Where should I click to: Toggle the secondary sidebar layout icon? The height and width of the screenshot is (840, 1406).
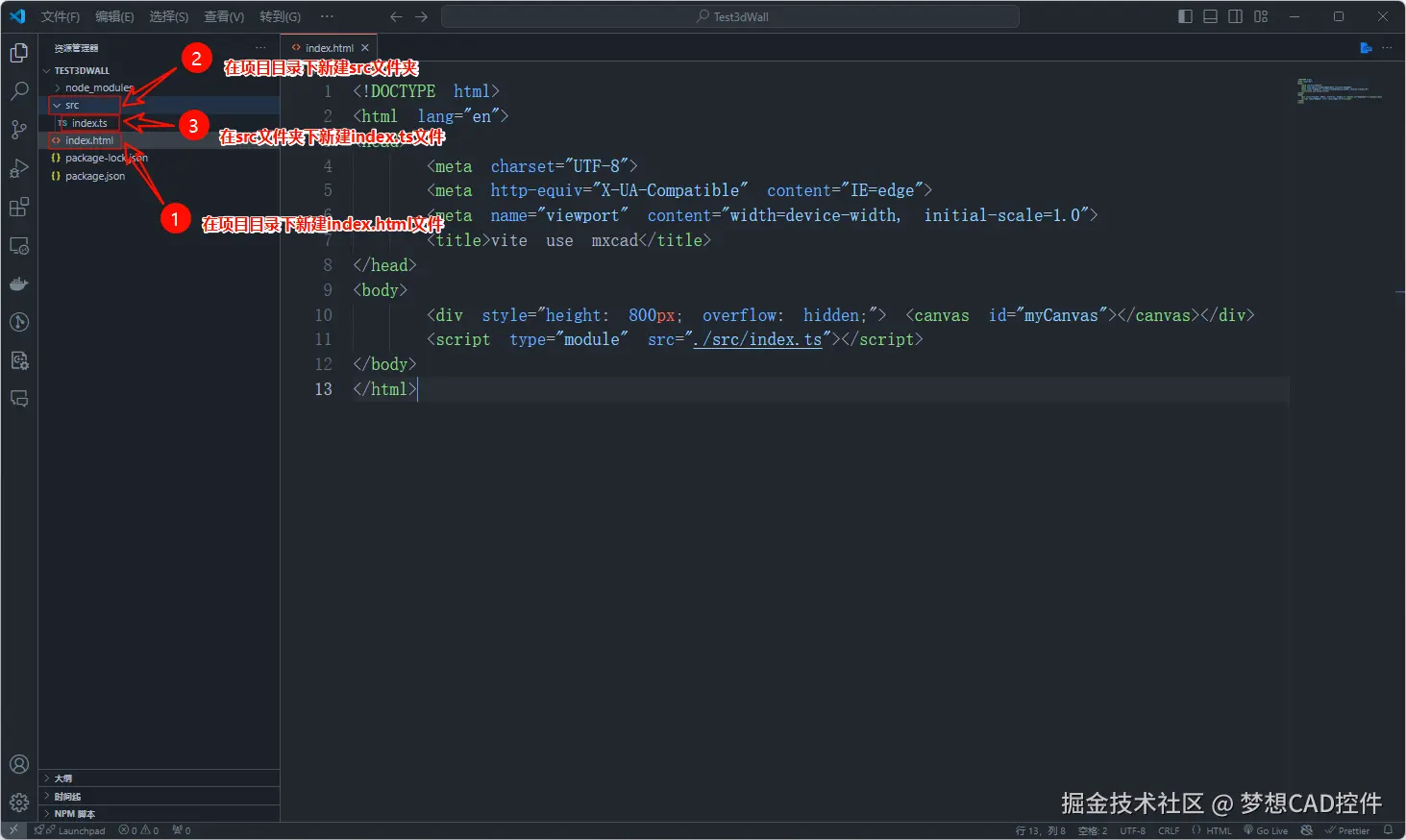(x=1235, y=16)
